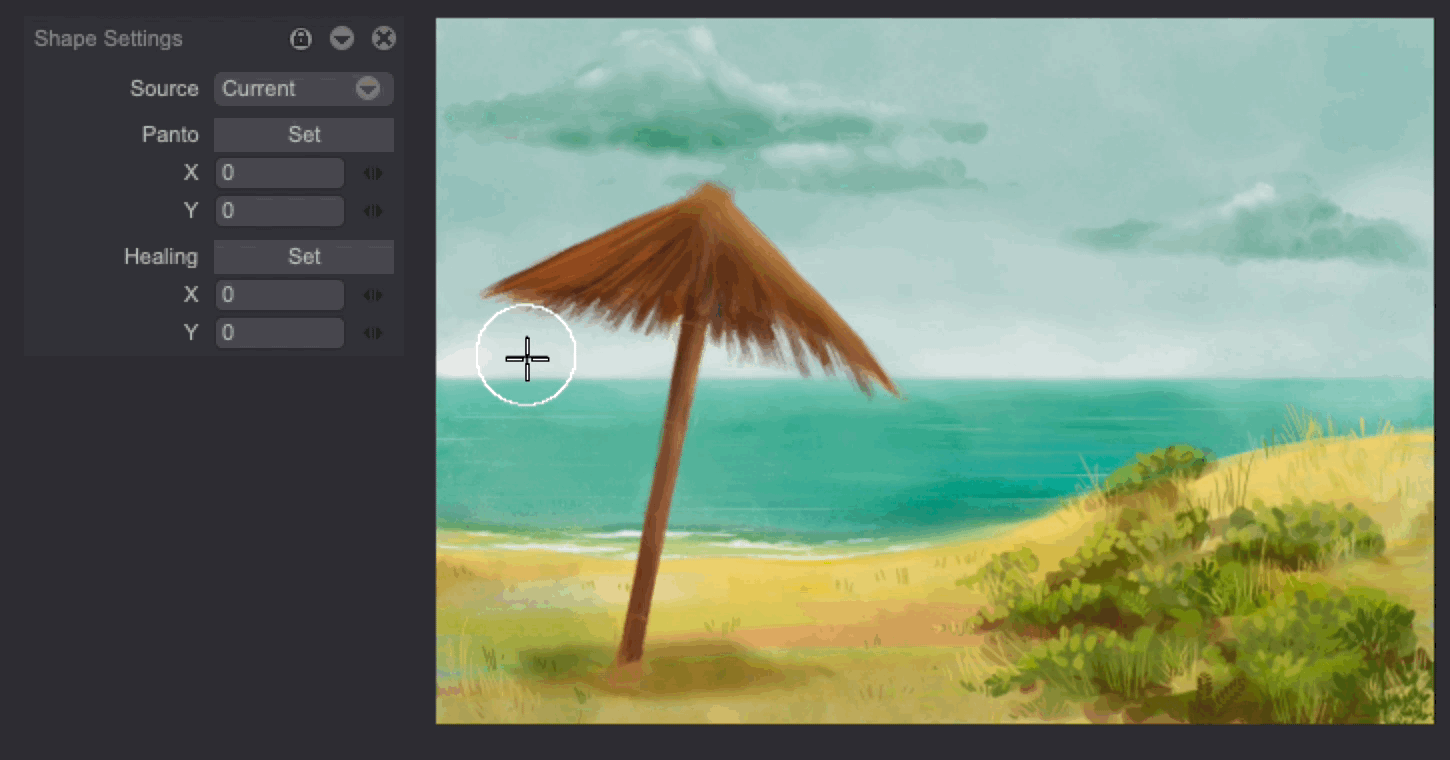Viewport: 1450px width, 760px height.
Task: Click the crosshair at the brush circle center
Action: click(527, 357)
